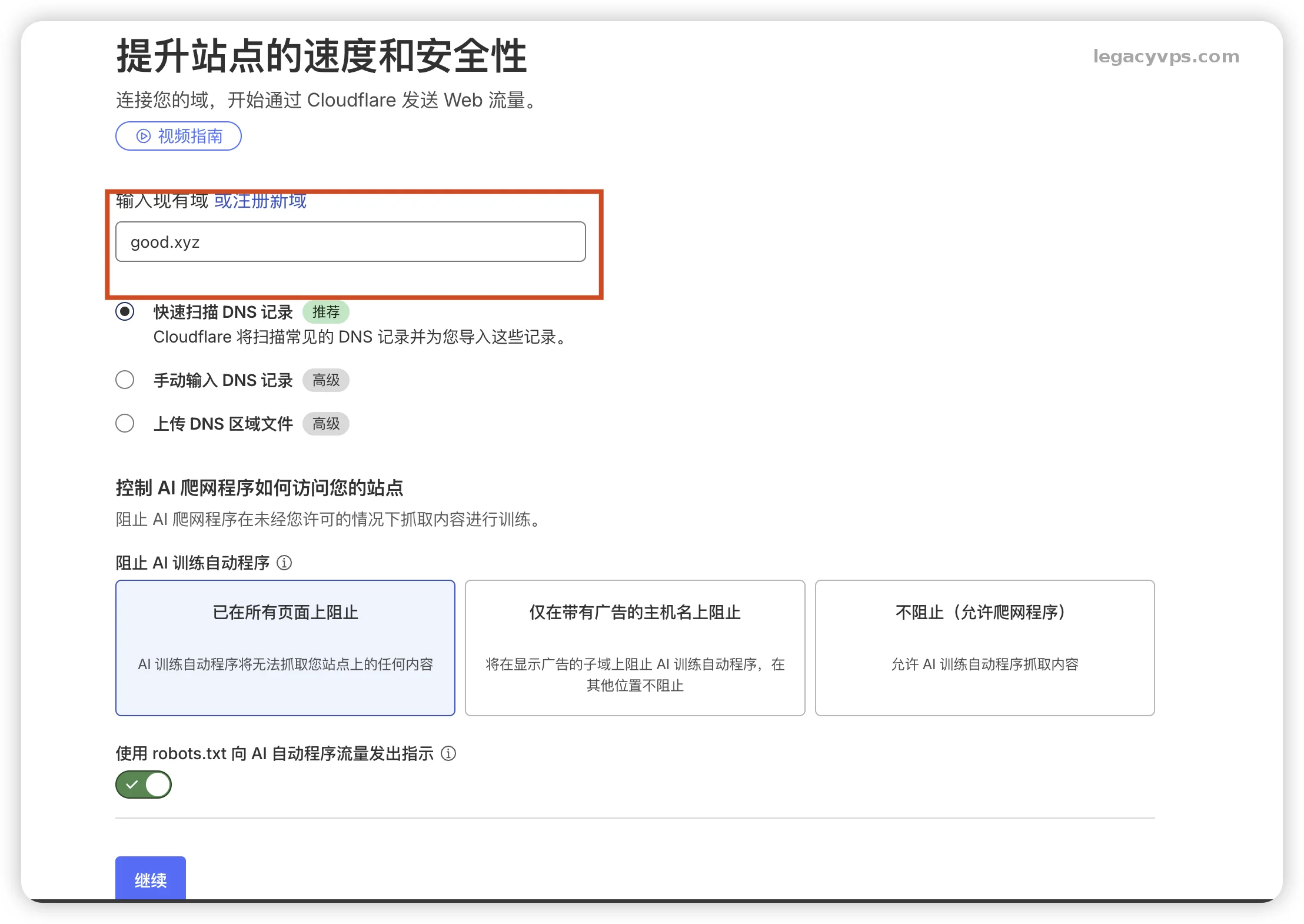Click info icon beside robots.txt label
Image resolution: width=1304 pixels, height=924 pixels.
pos(448,753)
